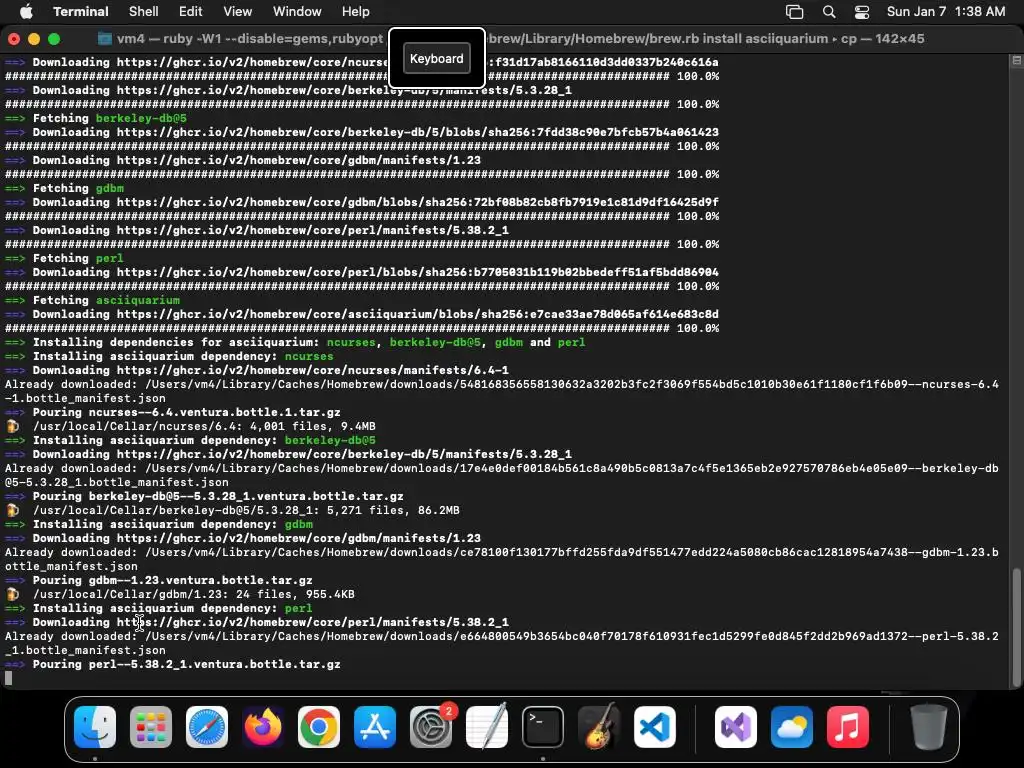The image size is (1024, 768).
Task: Open System Settings from the Dock
Action: (x=431, y=726)
